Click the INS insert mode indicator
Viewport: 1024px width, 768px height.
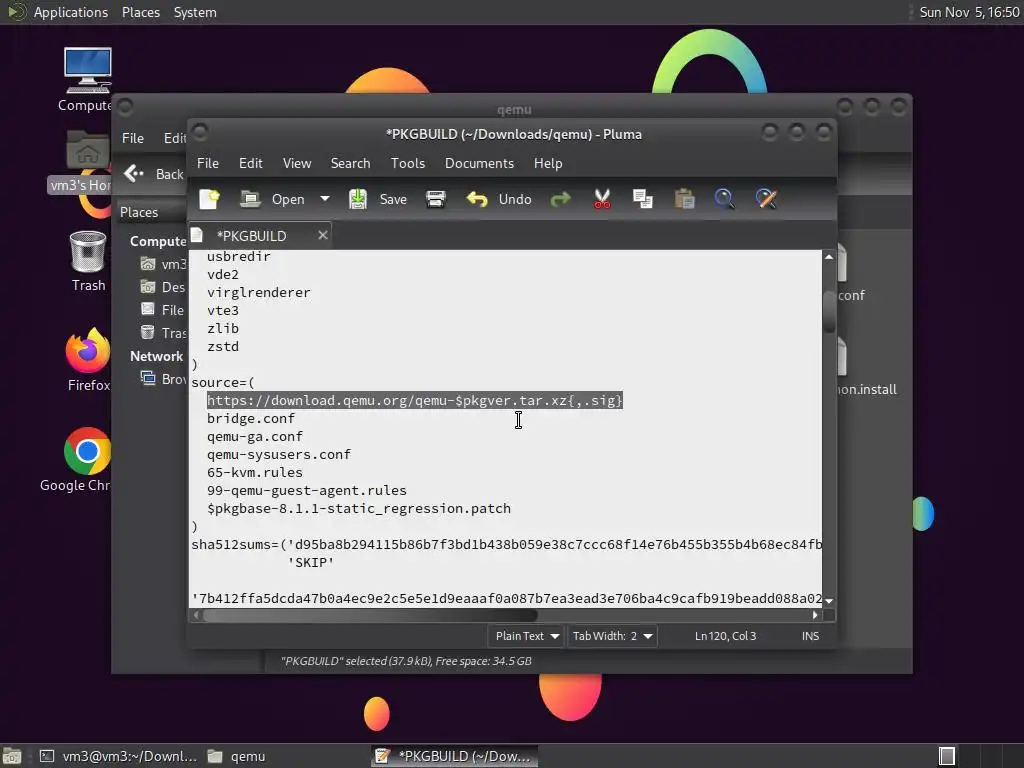810,636
